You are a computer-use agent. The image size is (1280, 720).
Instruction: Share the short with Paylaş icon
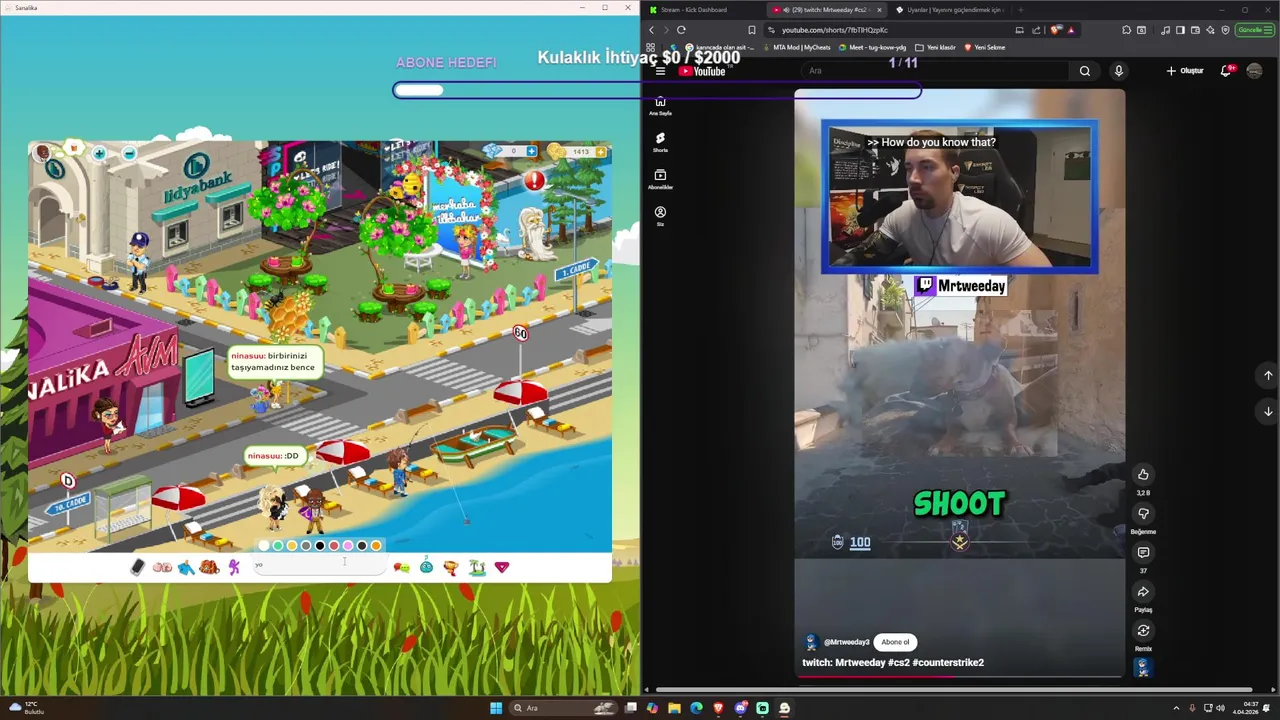(1143, 591)
